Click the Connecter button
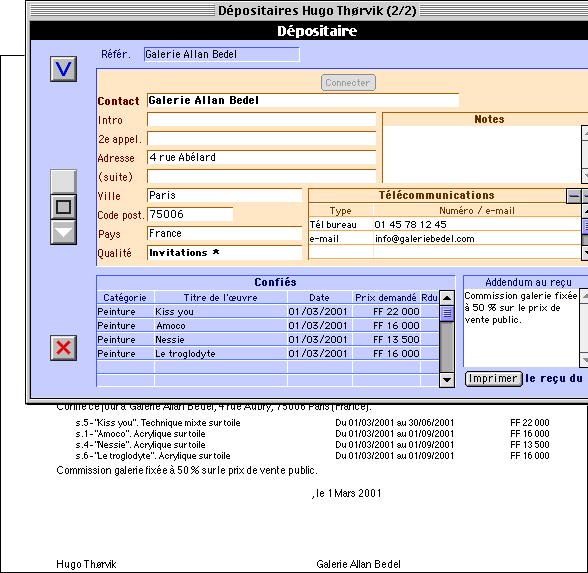 click(x=348, y=82)
